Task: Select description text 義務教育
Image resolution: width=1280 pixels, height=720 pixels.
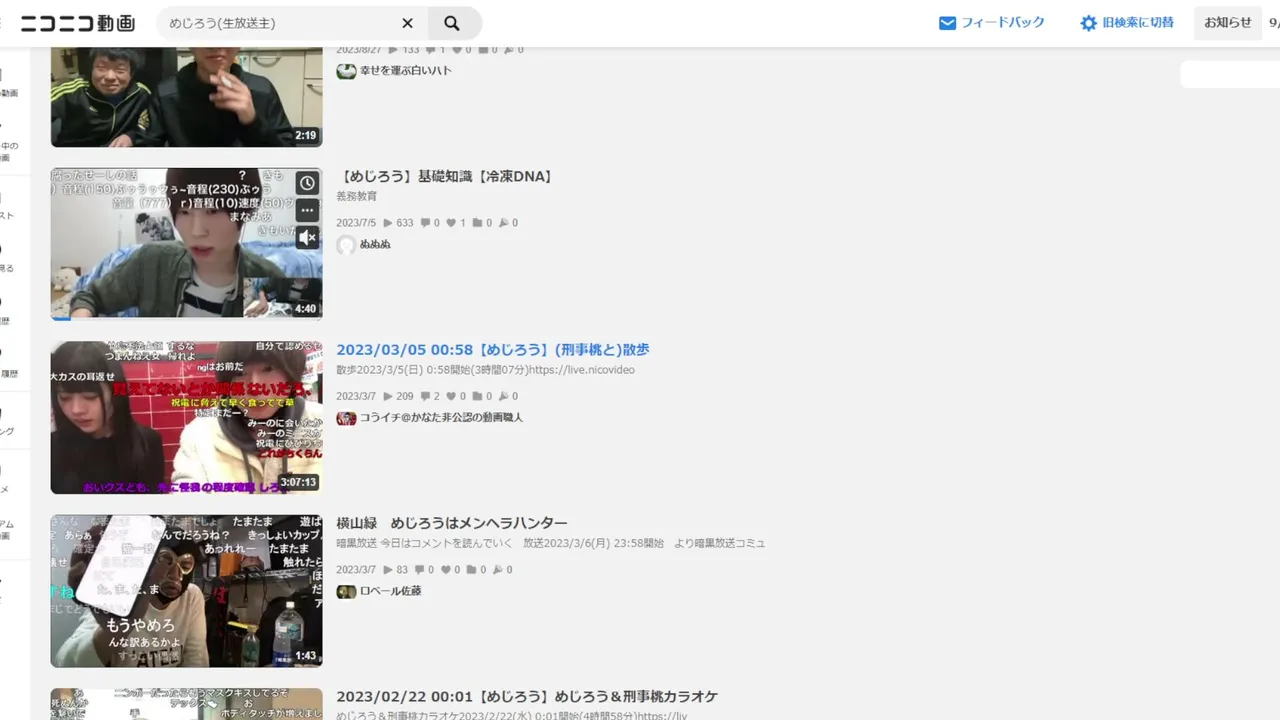Action: coord(357,196)
